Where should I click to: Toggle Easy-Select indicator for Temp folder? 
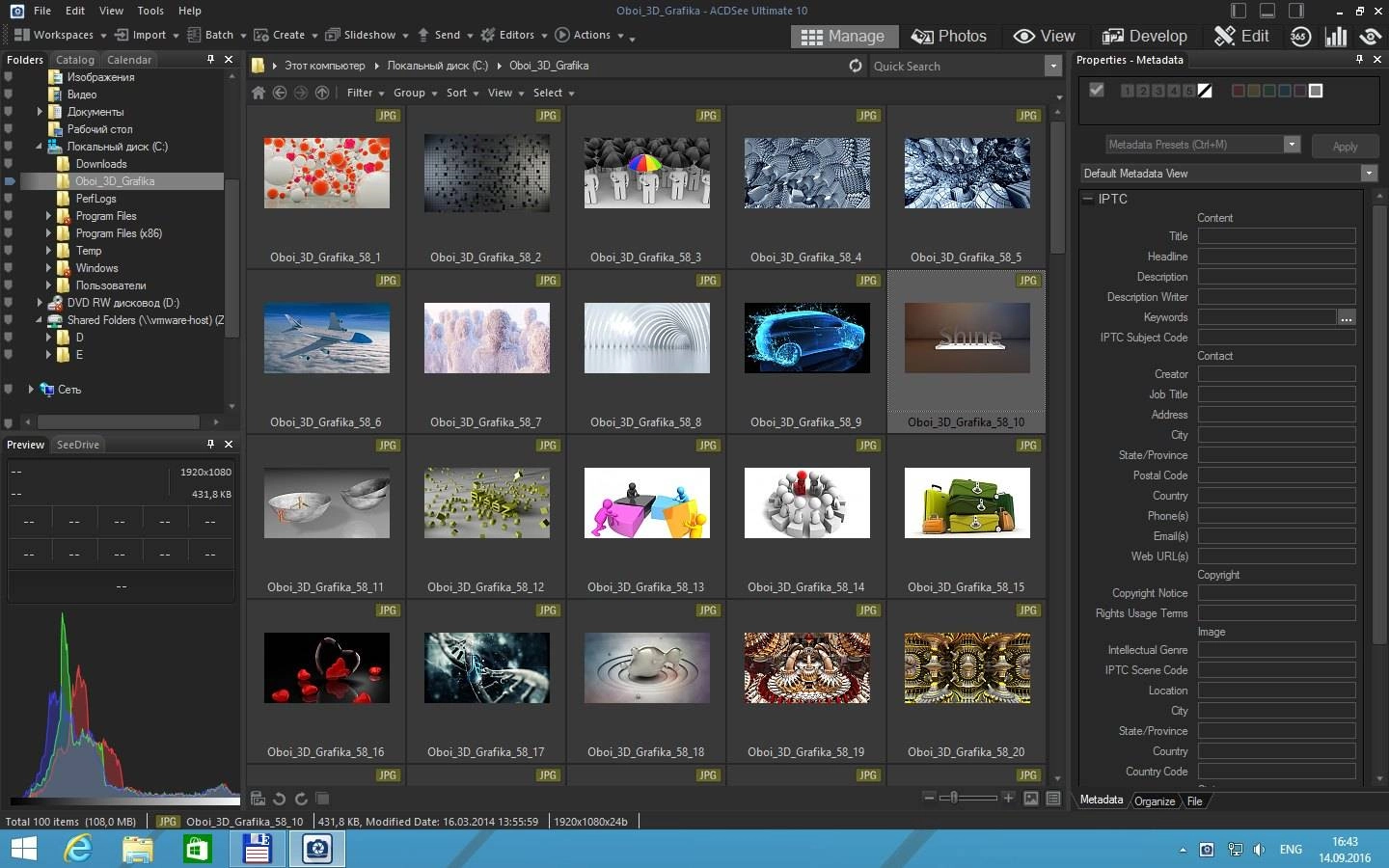click(x=9, y=251)
